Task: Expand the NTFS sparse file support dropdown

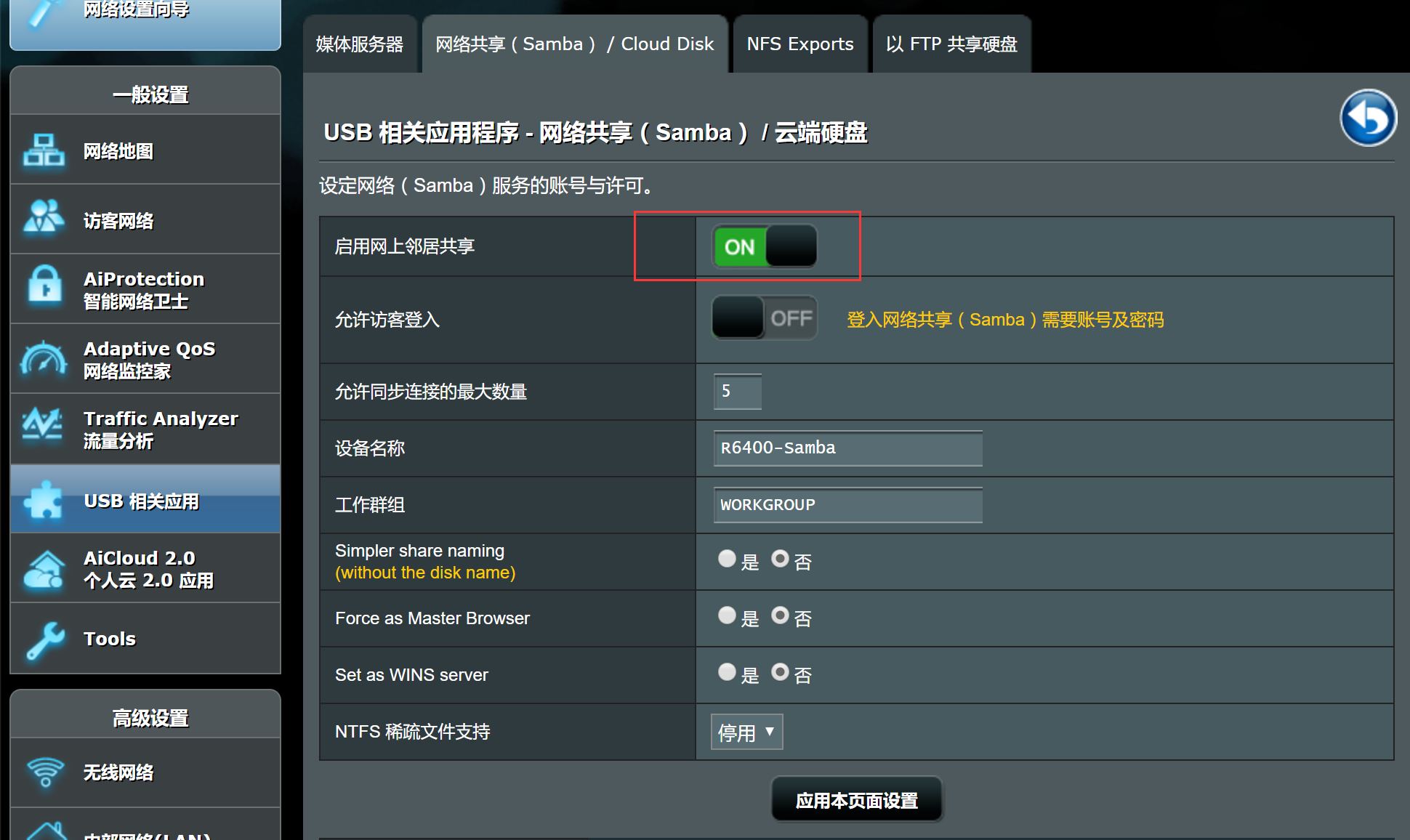Action: 746,732
